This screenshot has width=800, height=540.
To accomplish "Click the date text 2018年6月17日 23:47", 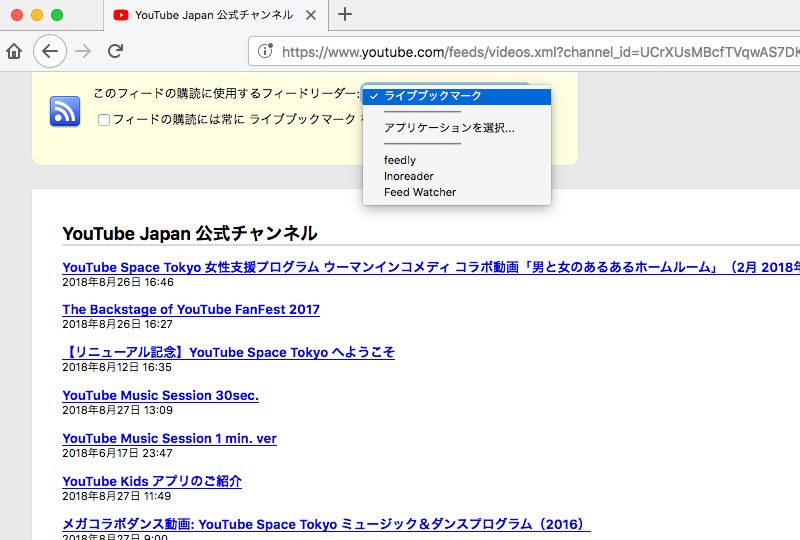I will click(x=117, y=453).
